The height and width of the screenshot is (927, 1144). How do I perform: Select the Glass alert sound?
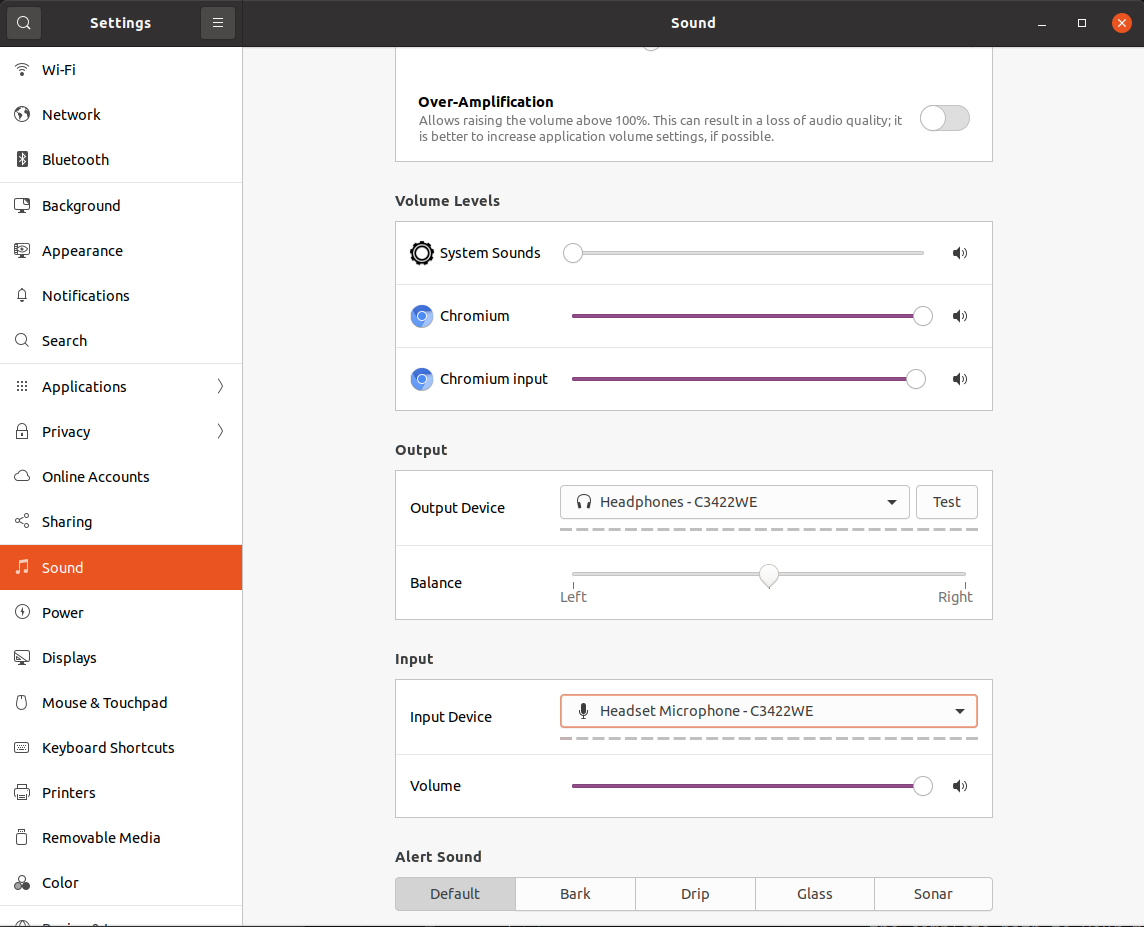tap(814, 893)
